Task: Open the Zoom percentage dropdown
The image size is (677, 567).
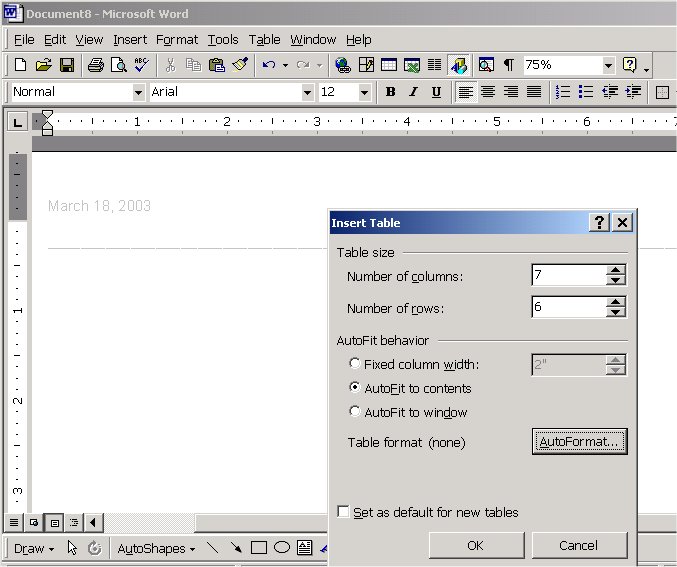Action: click(608, 65)
